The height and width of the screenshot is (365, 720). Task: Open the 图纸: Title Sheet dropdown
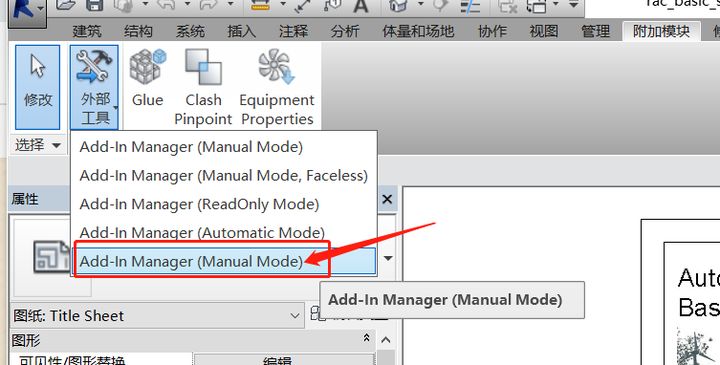pyautogui.click(x=157, y=315)
